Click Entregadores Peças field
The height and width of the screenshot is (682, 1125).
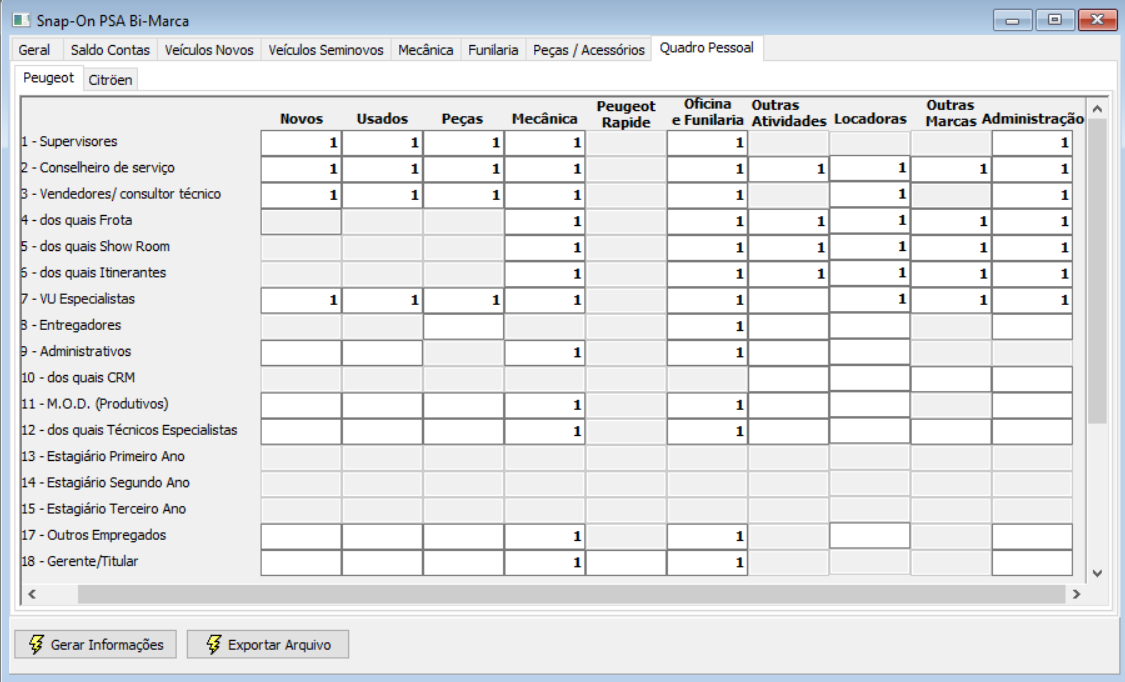click(463, 326)
